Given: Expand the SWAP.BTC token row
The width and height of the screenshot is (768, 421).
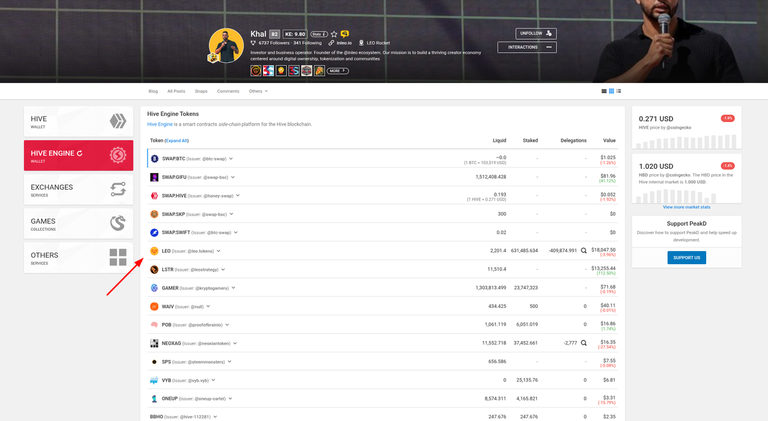Looking at the screenshot, I should tap(231, 159).
